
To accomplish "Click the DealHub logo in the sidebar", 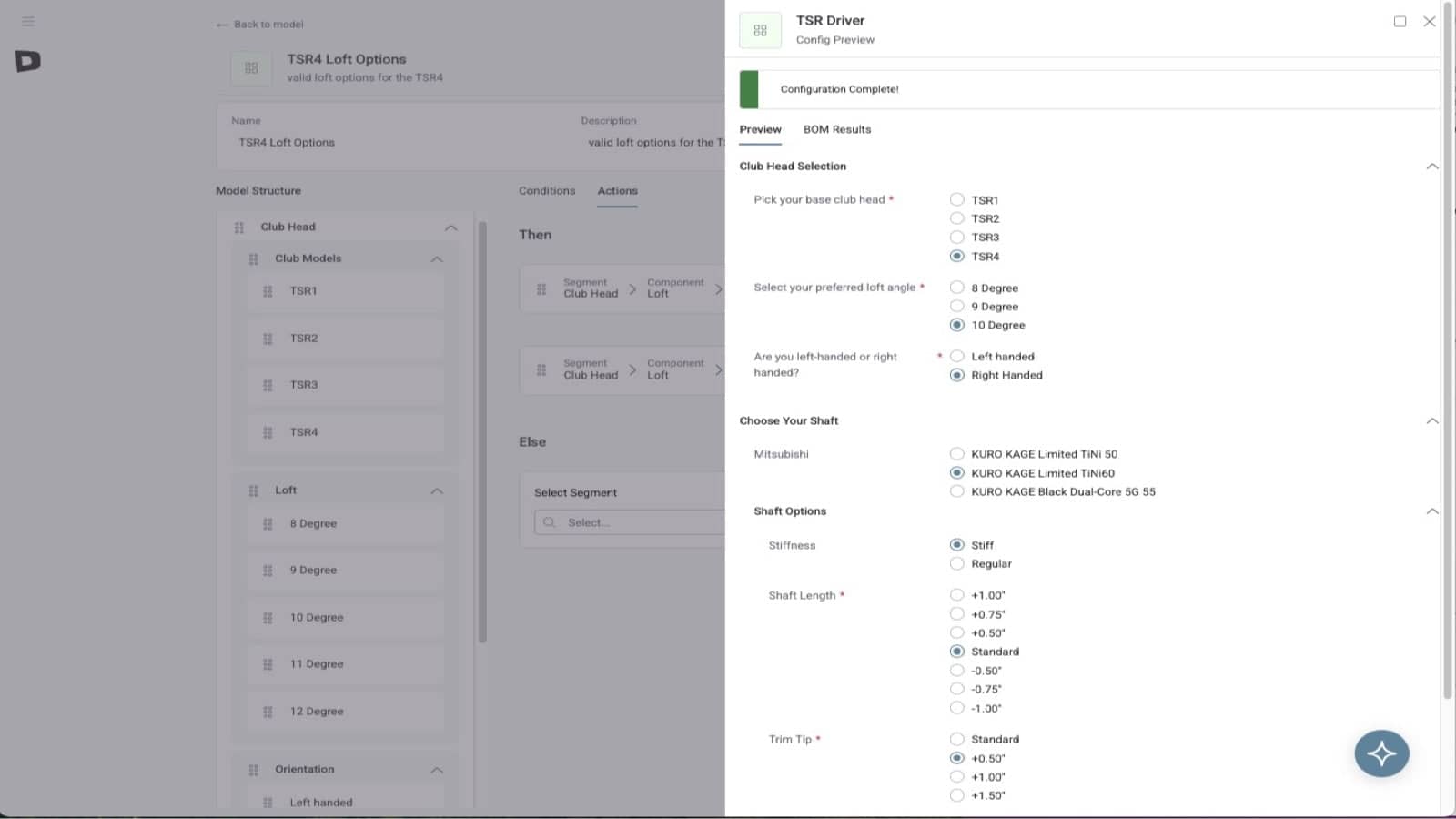I will 27,62.
